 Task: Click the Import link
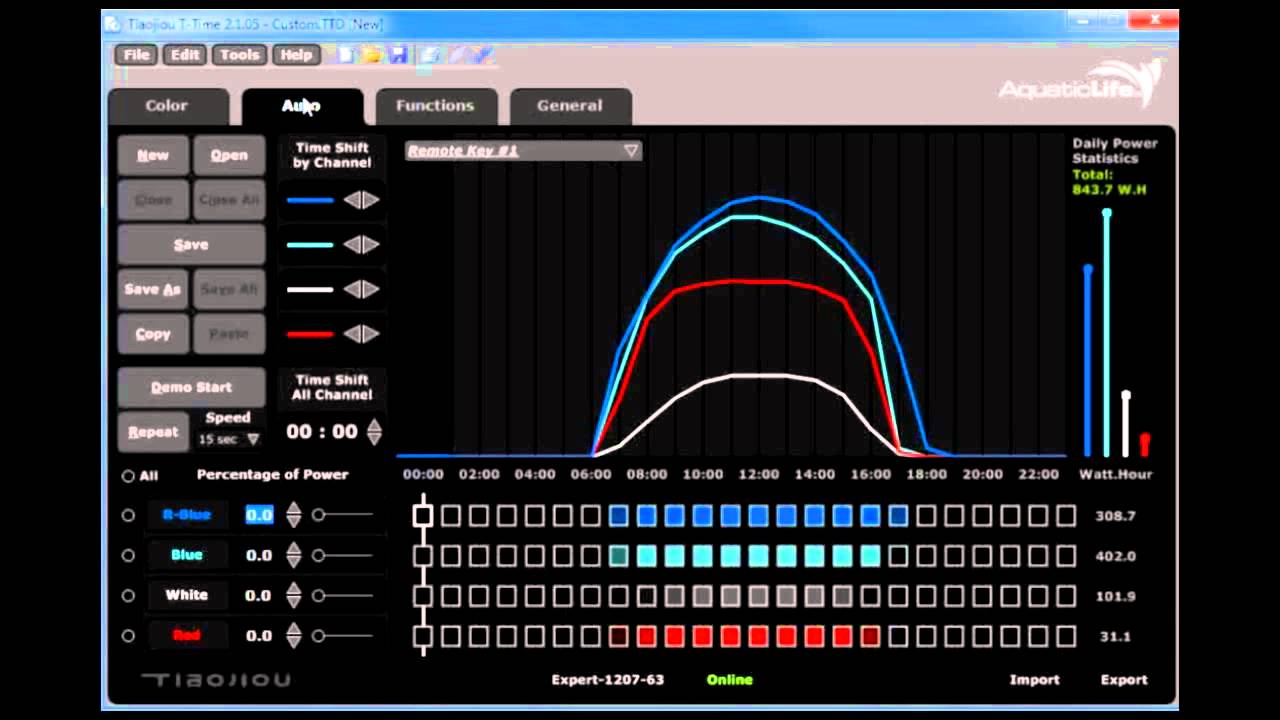pos(1034,679)
